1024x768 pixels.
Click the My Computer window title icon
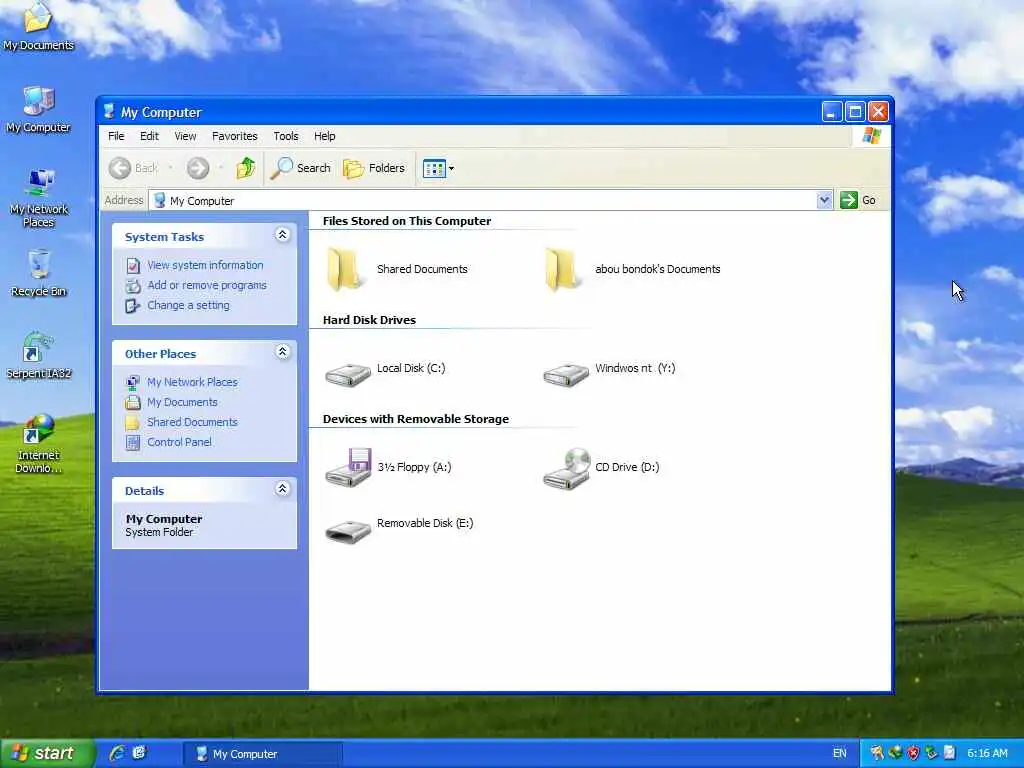pos(109,112)
